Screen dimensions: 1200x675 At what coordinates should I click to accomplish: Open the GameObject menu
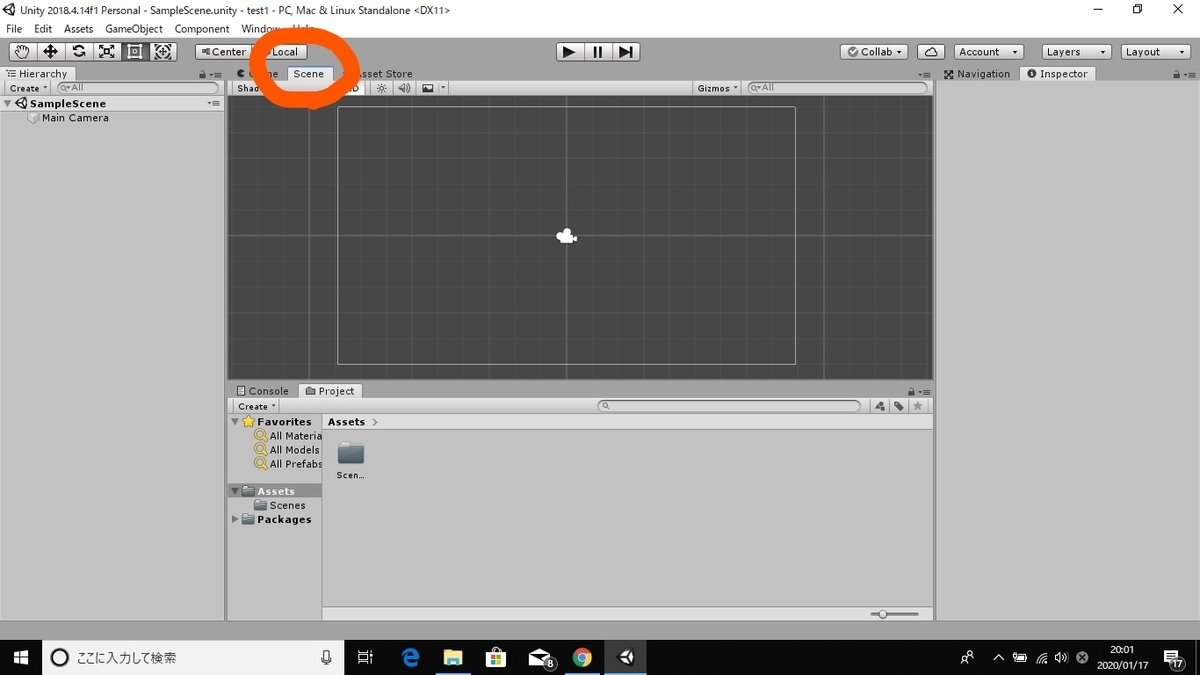(x=134, y=29)
